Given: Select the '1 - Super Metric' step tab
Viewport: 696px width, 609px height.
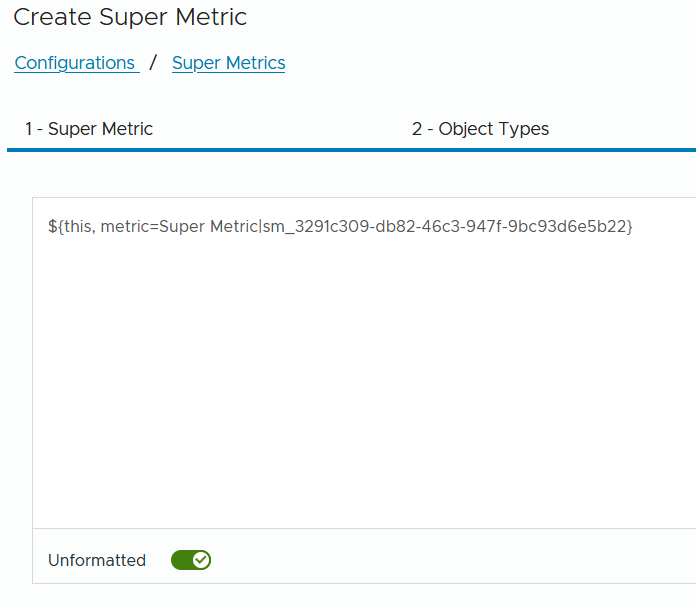Looking at the screenshot, I should (x=89, y=129).
